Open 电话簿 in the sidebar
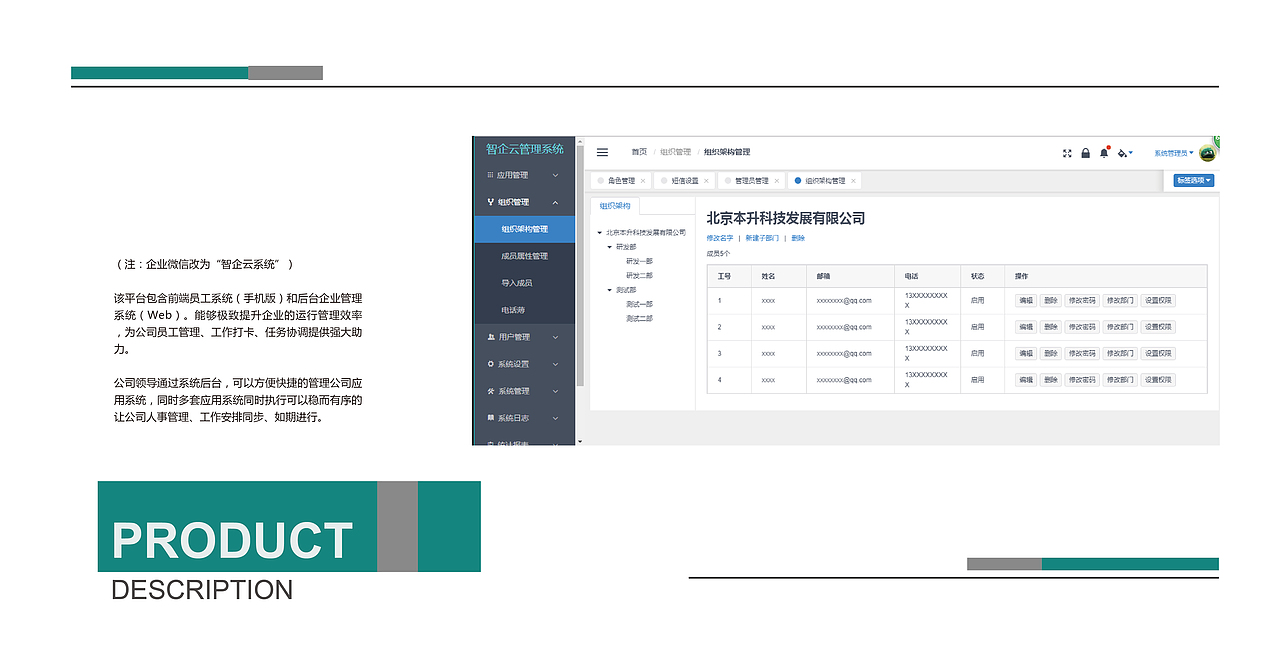1280x648 pixels. pos(525,310)
